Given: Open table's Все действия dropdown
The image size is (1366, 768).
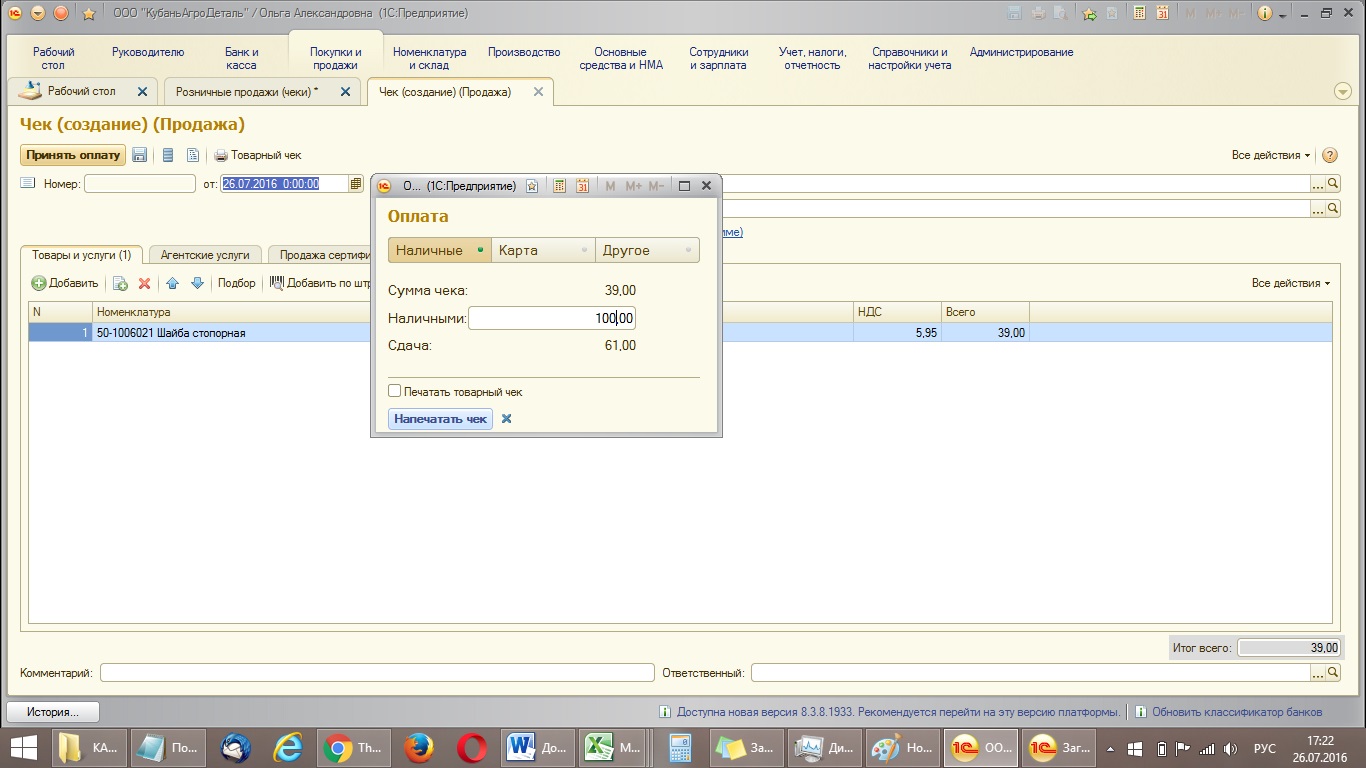Looking at the screenshot, I should tap(1290, 283).
